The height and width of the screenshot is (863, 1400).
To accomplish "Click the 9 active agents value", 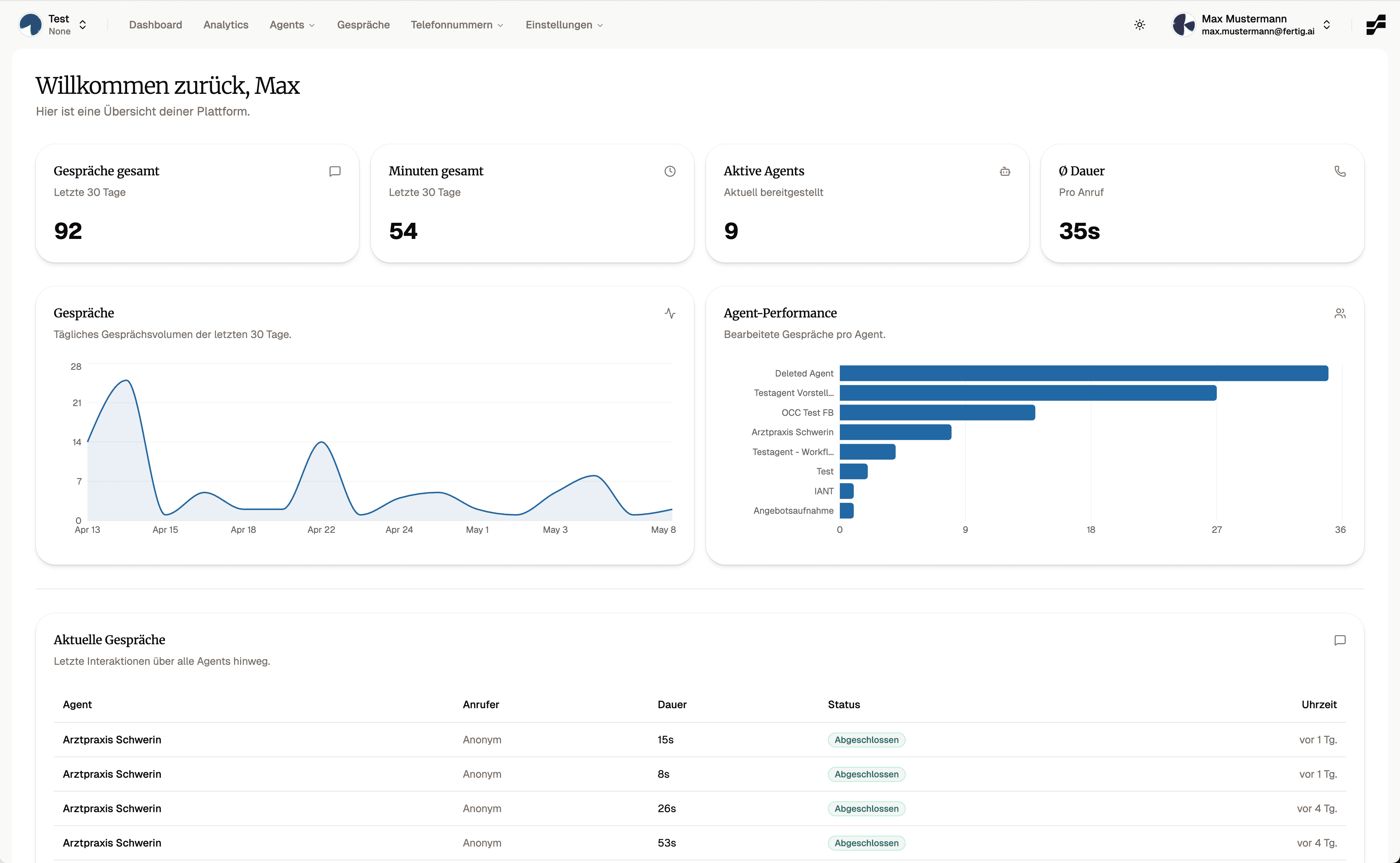I will tap(731, 231).
